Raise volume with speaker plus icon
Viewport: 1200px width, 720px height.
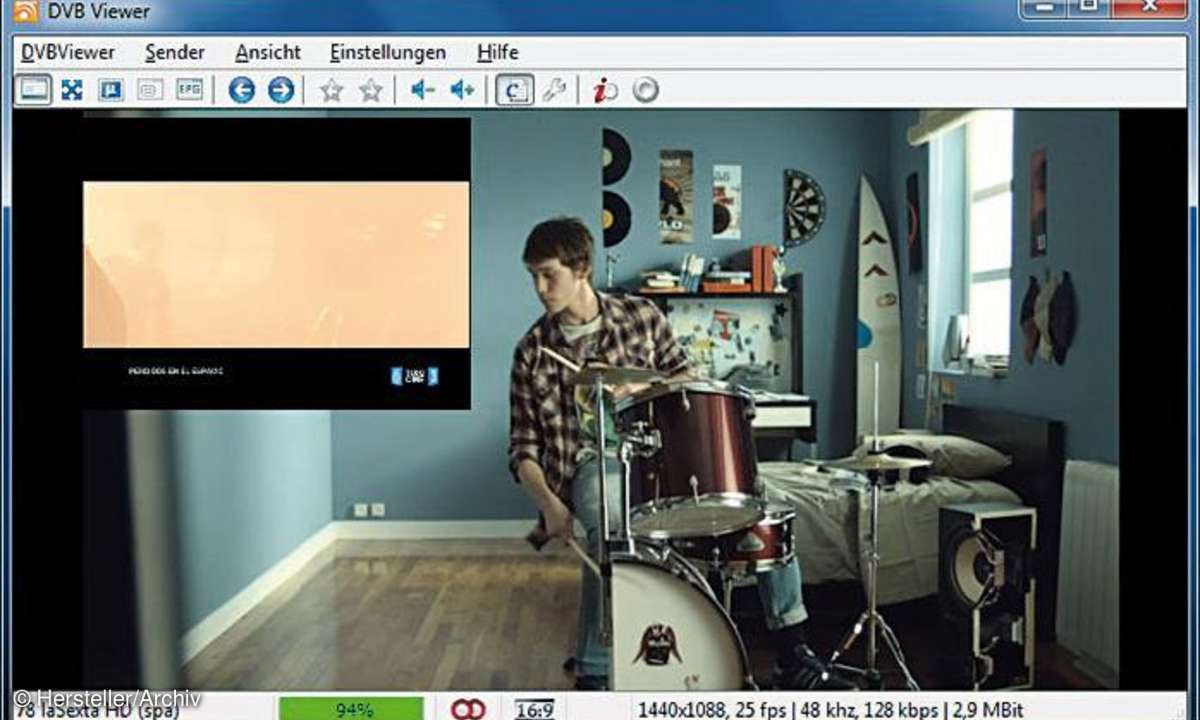[x=462, y=90]
